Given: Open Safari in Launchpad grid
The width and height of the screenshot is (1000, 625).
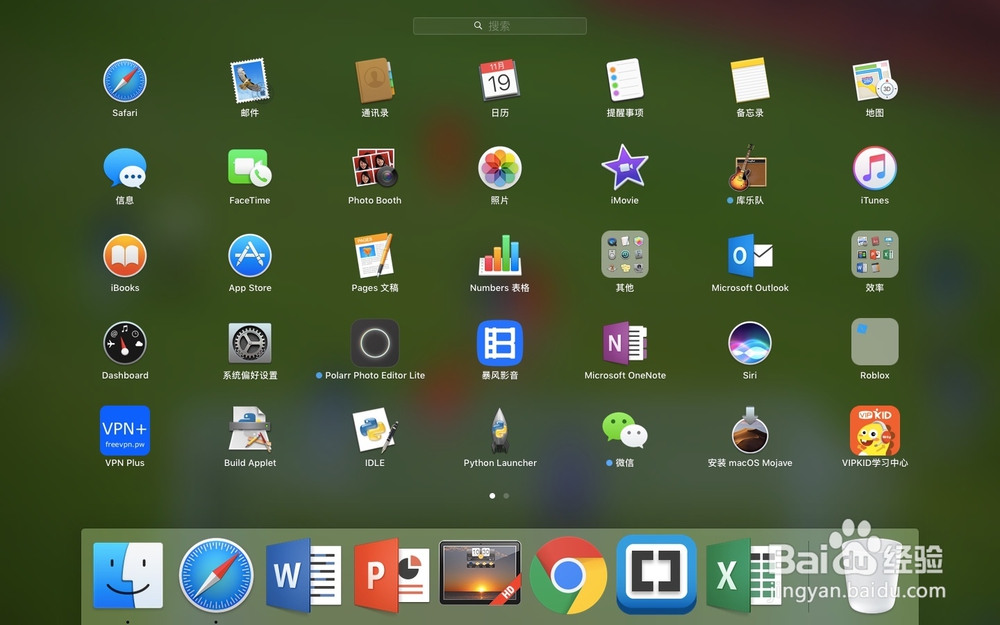Looking at the screenshot, I should tap(125, 81).
